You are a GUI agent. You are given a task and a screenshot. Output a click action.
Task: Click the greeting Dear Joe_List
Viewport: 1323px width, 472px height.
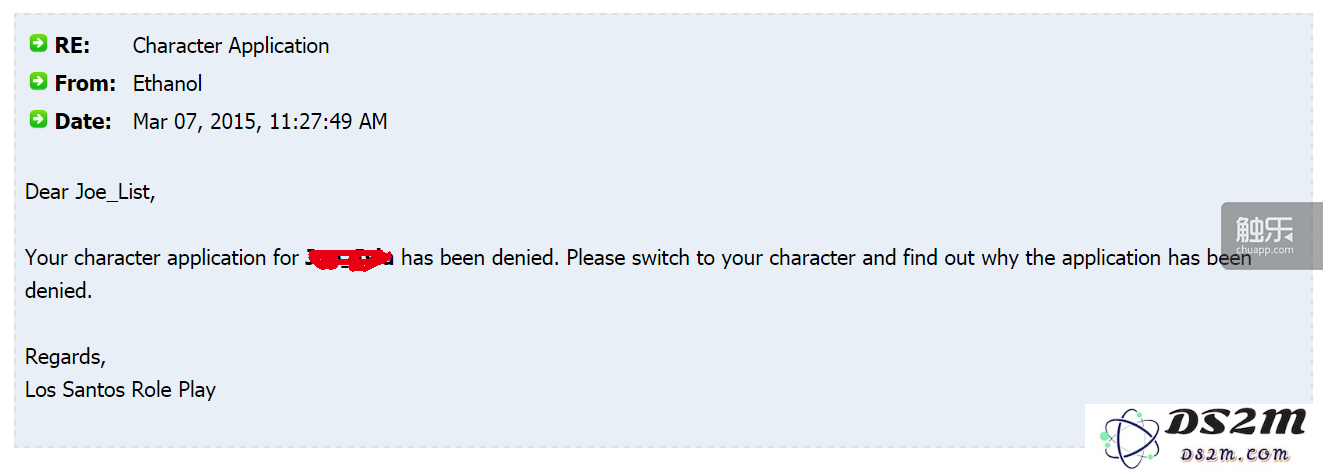(x=90, y=192)
